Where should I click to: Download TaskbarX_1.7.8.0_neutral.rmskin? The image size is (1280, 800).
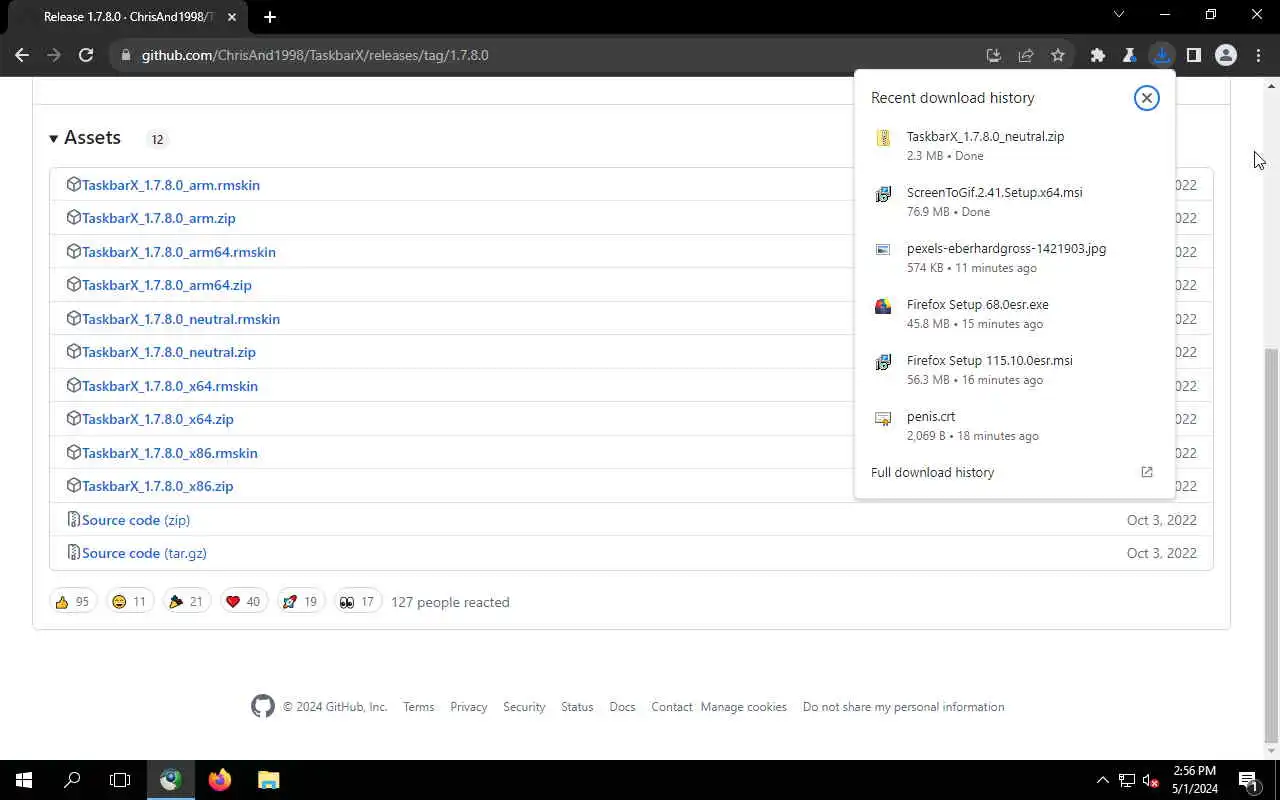click(181, 319)
